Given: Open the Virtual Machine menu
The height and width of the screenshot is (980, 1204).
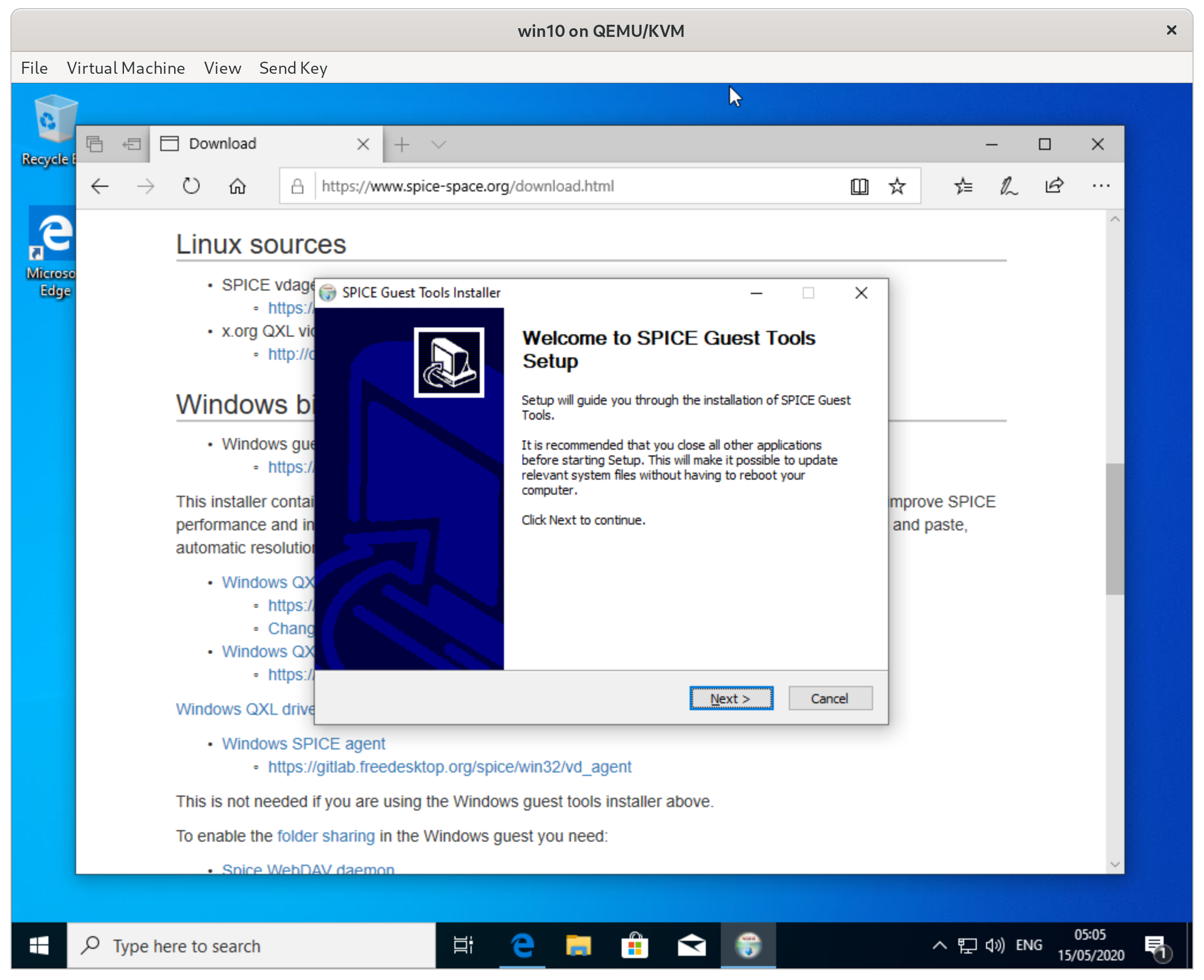Looking at the screenshot, I should coord(126,67).
